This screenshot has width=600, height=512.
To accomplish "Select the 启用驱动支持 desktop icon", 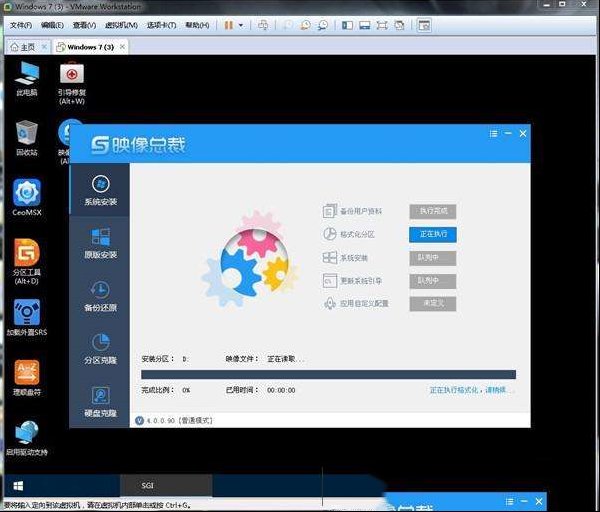I will 27,438.
